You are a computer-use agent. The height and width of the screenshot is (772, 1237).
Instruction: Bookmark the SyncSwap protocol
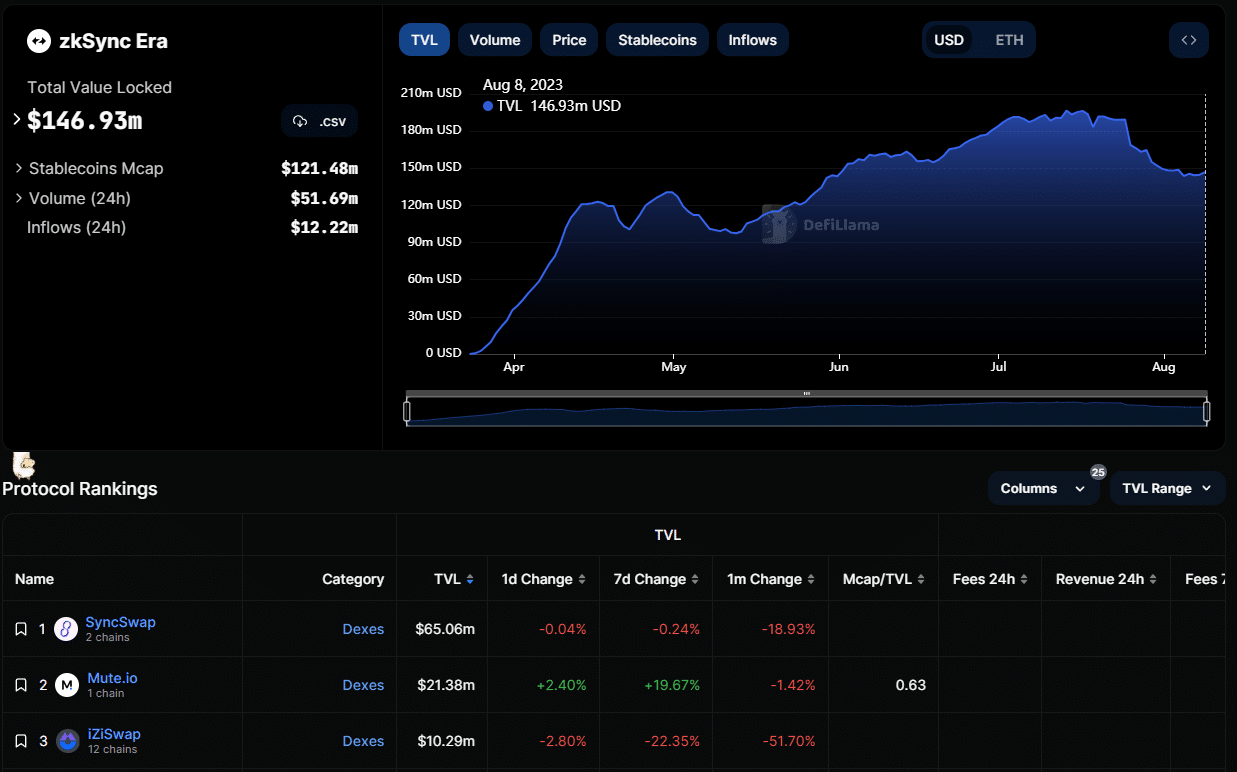21,629
